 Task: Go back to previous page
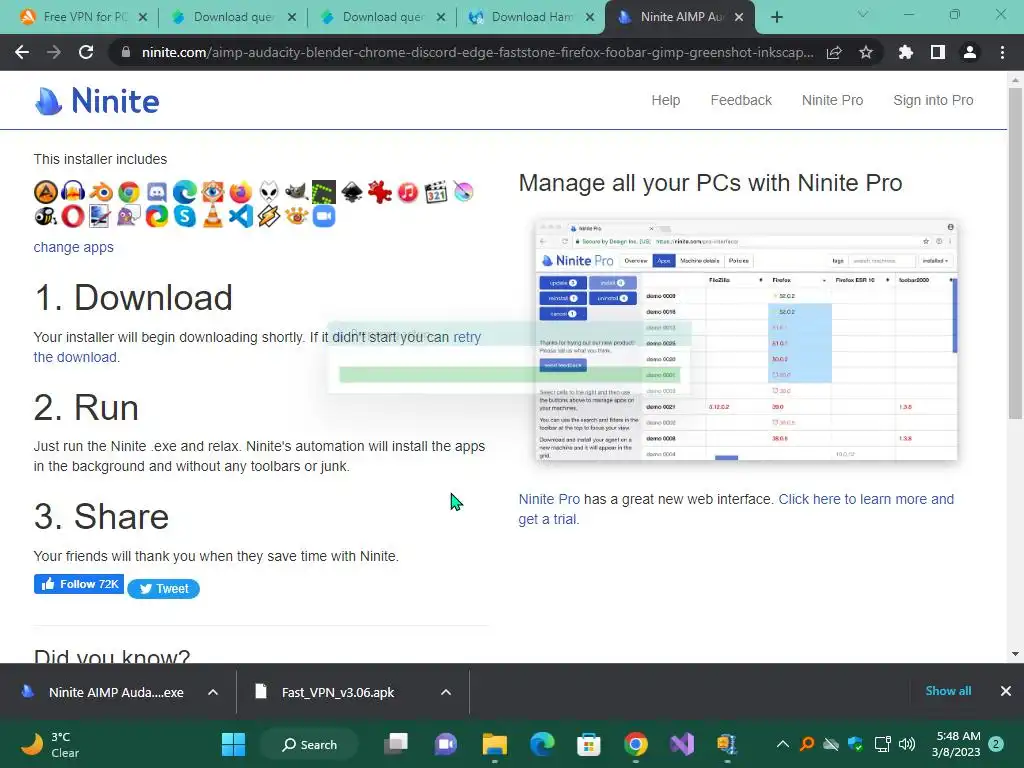coord(22,52)
